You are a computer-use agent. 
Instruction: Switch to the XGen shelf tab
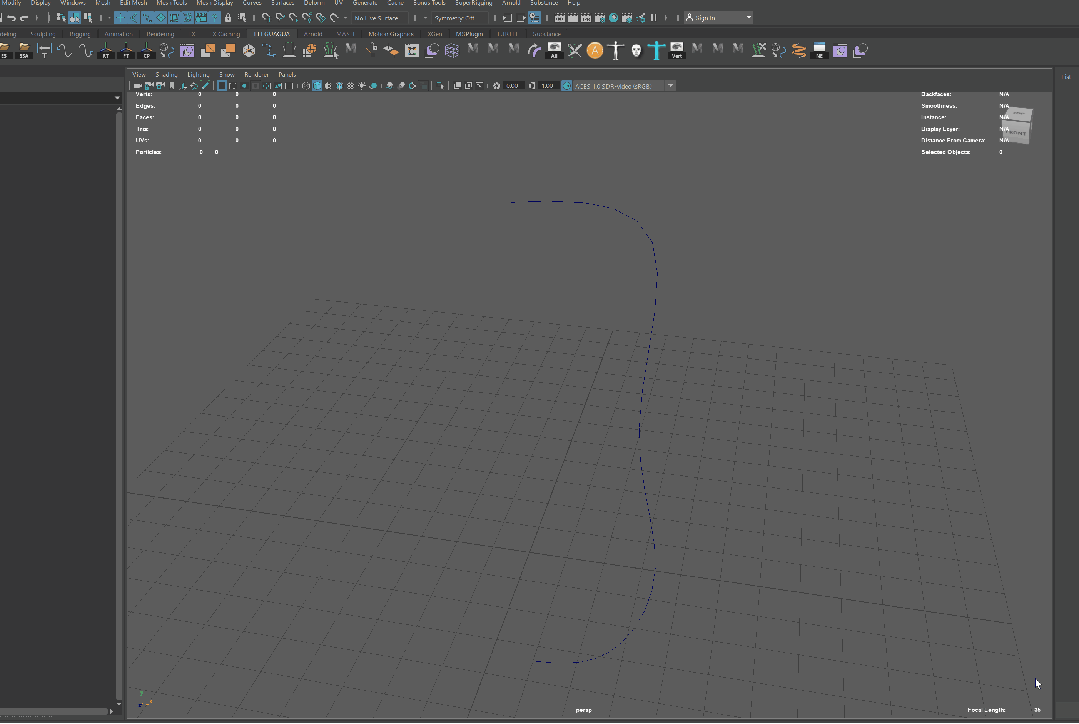pos(435,34)
